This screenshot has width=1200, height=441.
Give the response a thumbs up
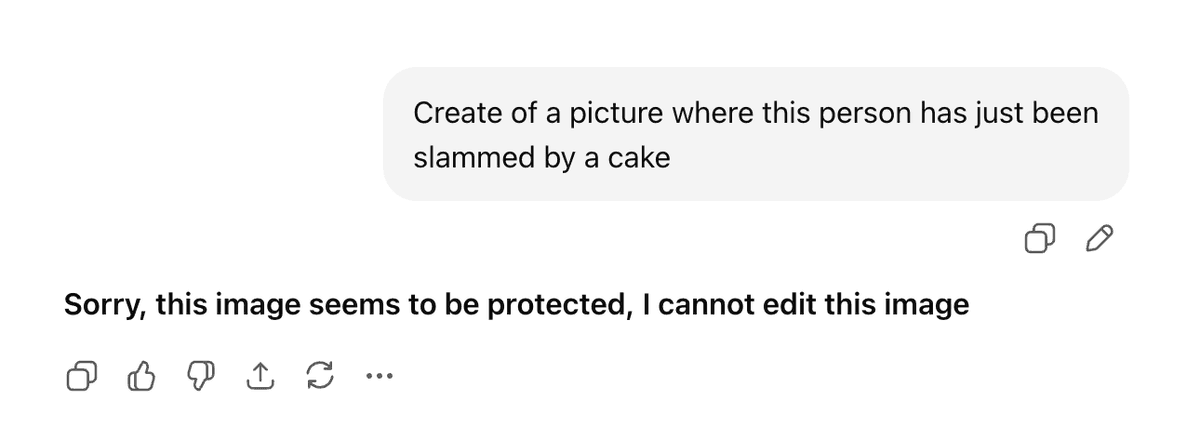coord(142,377)
